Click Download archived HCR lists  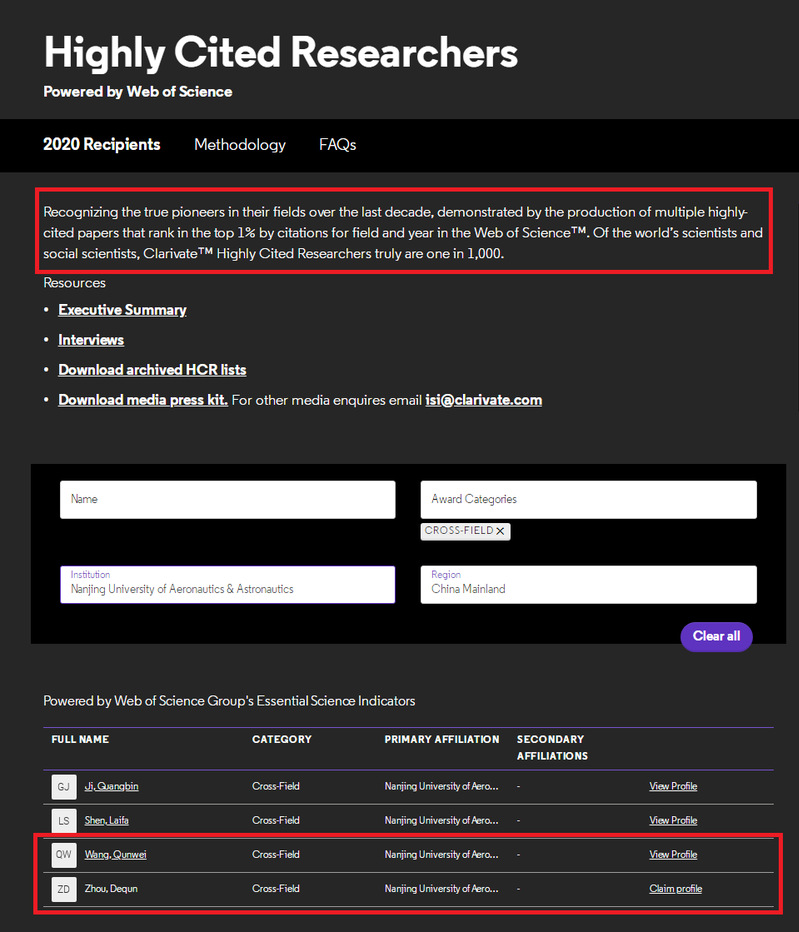[152, 370]
